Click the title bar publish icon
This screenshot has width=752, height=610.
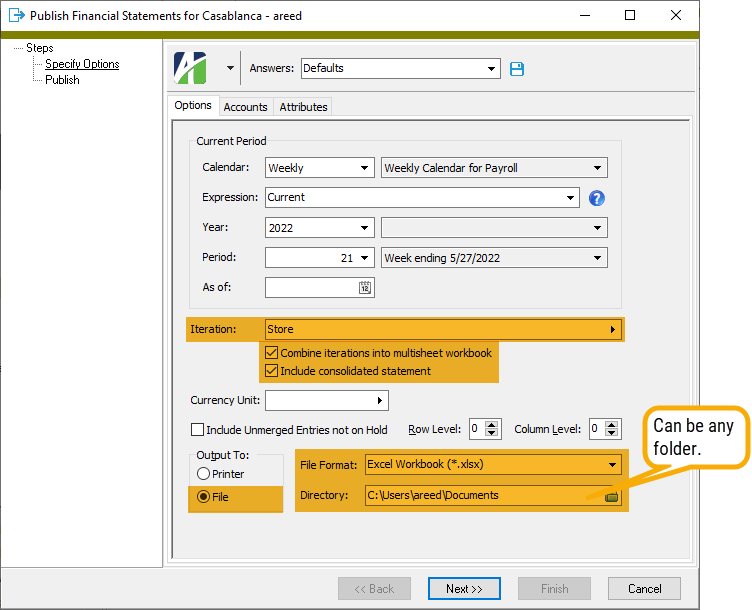[17, 15]
